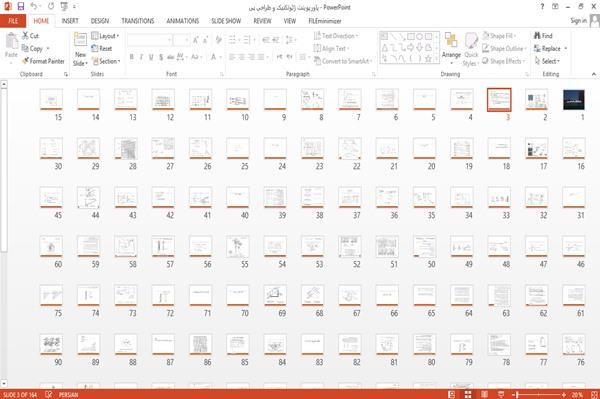Switch to the TRANSITIONS tab
The height and width of the screenshot is (399, 600).
coord(138,21)
